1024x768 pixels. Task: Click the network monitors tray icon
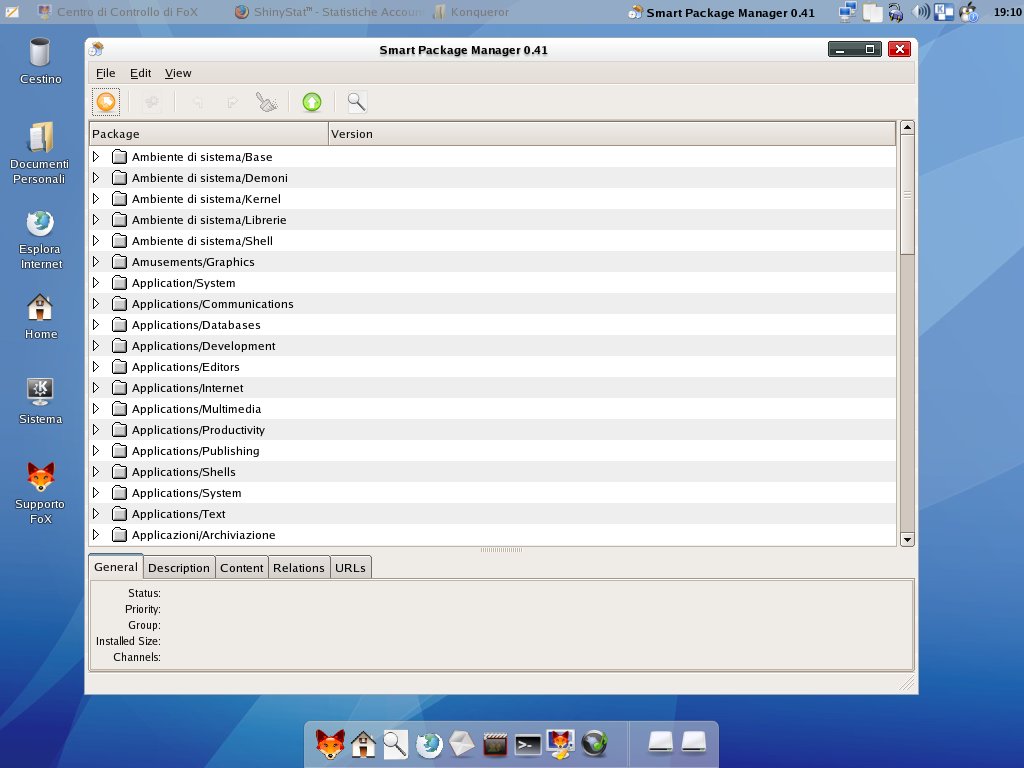point(847,12)
